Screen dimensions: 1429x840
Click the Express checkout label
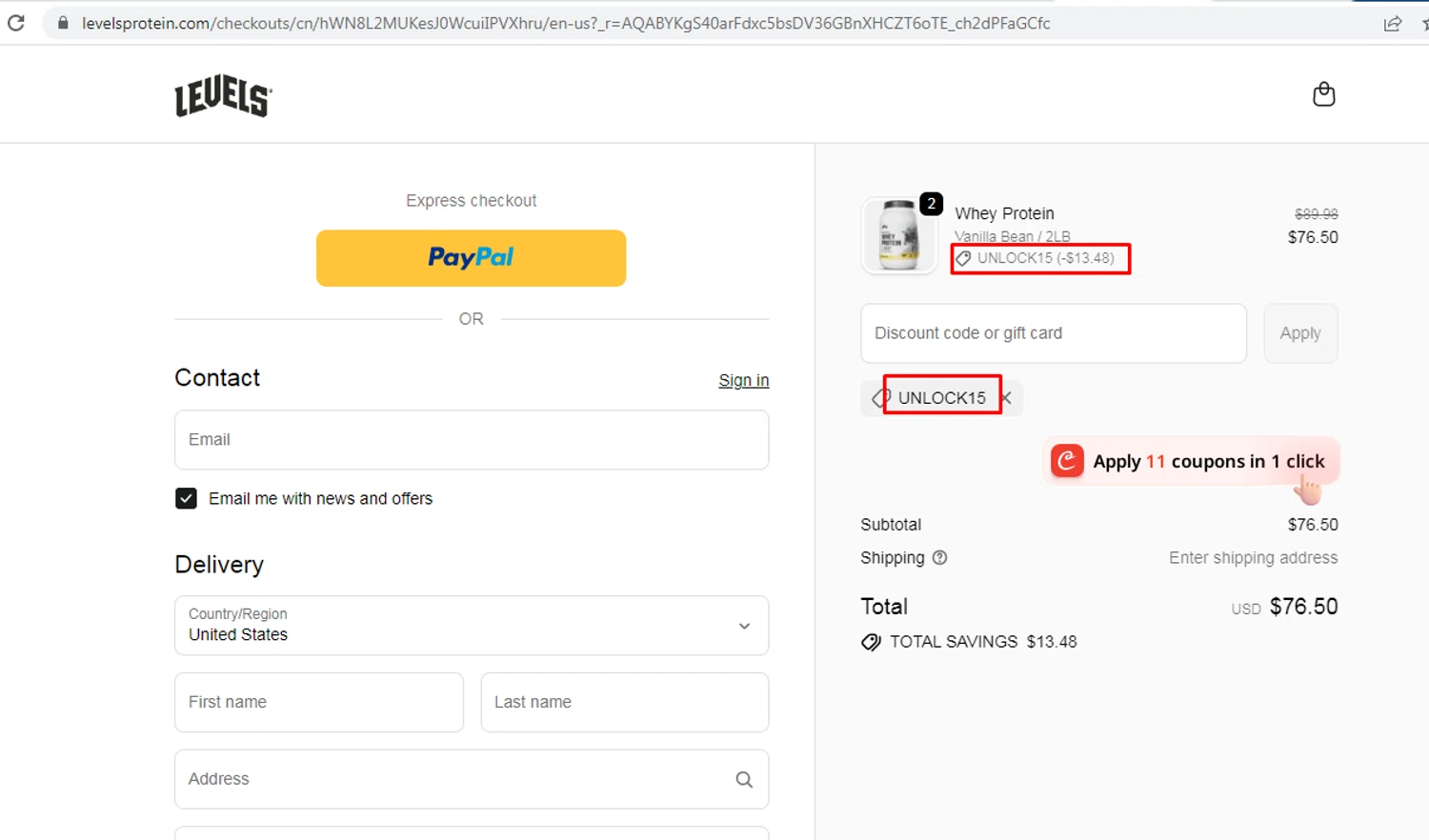471,201
